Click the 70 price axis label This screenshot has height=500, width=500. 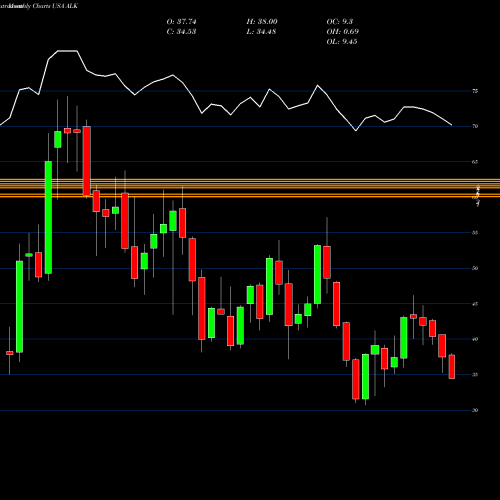tap(475, 126)
